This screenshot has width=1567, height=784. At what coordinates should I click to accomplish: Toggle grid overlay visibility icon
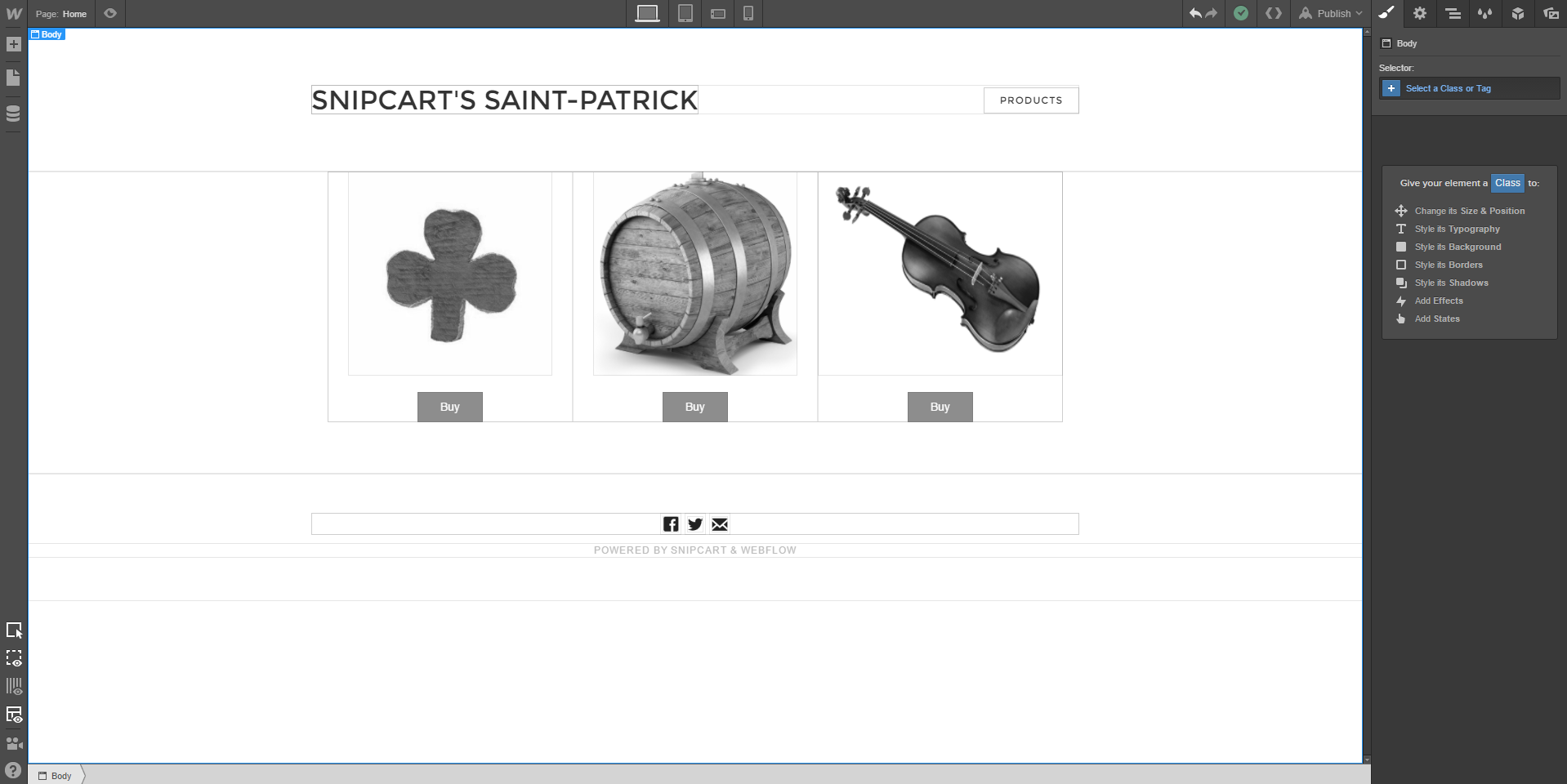point(14,686)
